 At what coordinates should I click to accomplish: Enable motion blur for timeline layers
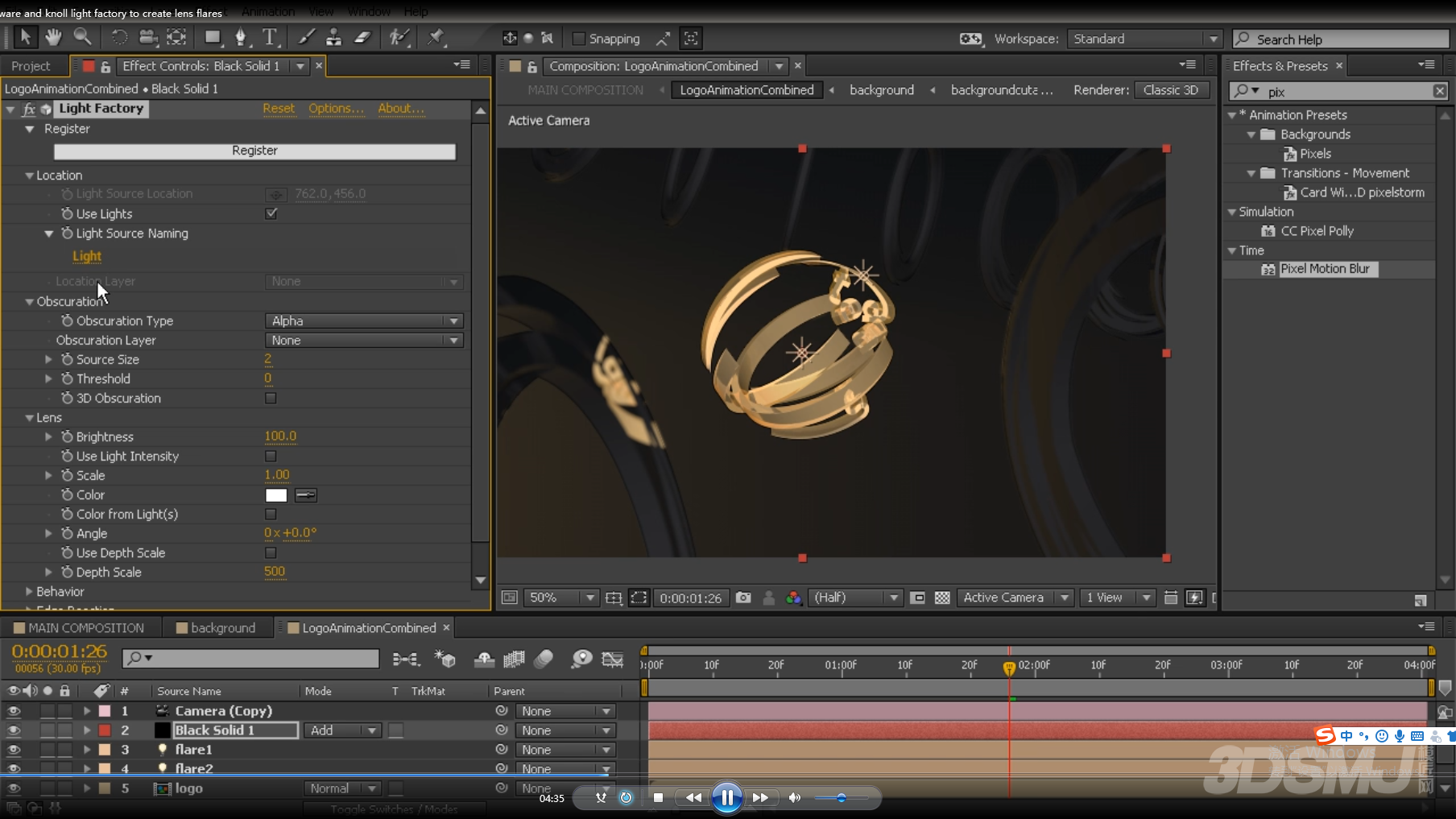[544, 660]
